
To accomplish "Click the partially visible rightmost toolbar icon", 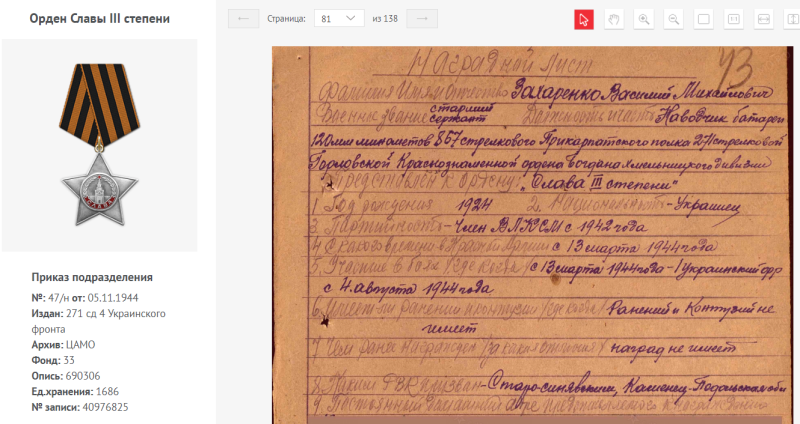I will (x=792, y=19).
